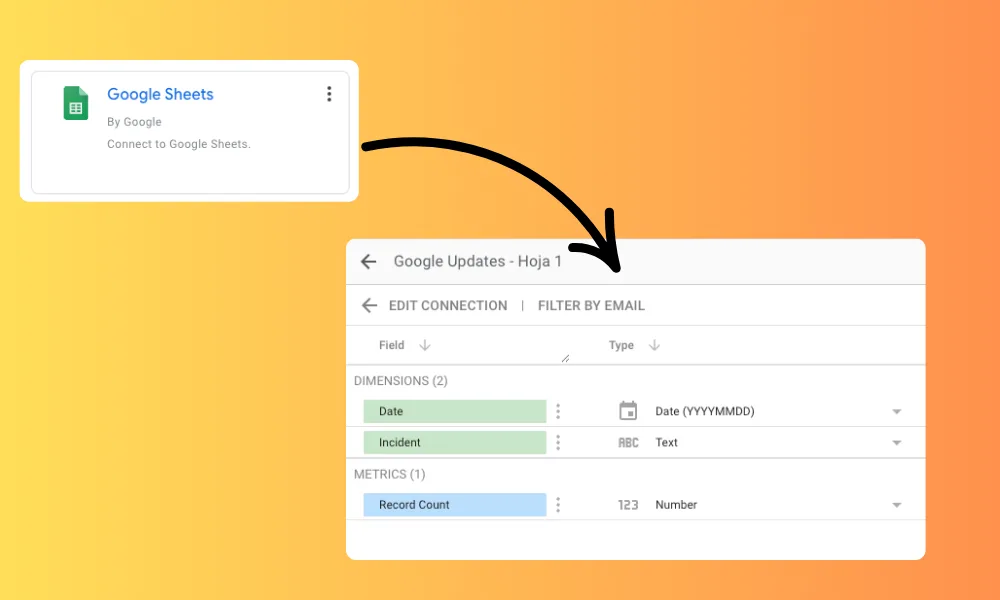The width and height of the screenshot is (1000, 600).
Task: Click the calendar icon in Date row
Action: click(x=628, y=411)
